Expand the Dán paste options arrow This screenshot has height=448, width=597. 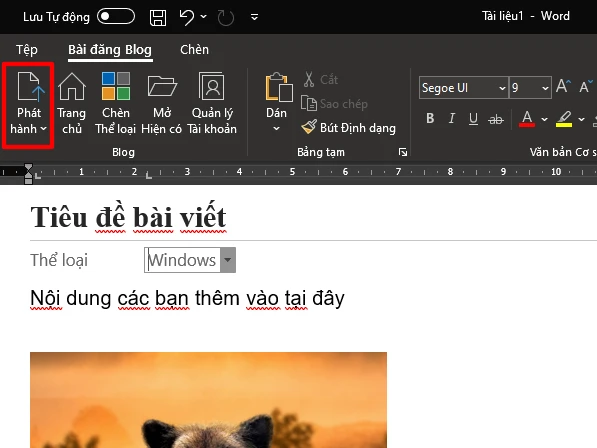tap(276, 129)
